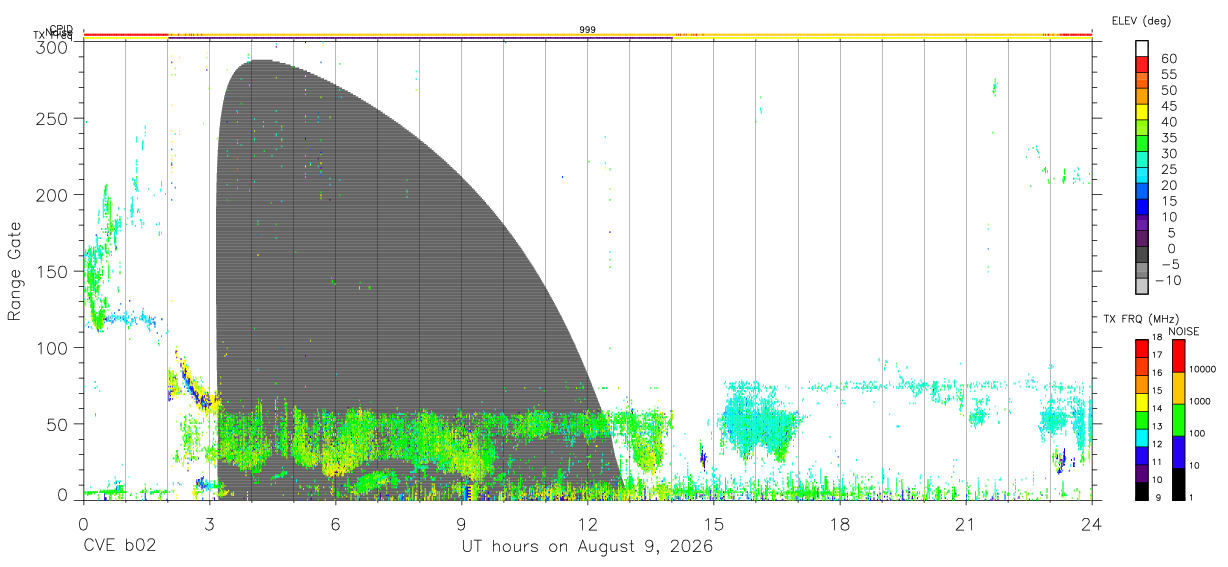
Task: Pick green NOISE segment between 100 and 1000
Action: [1178, 420]
